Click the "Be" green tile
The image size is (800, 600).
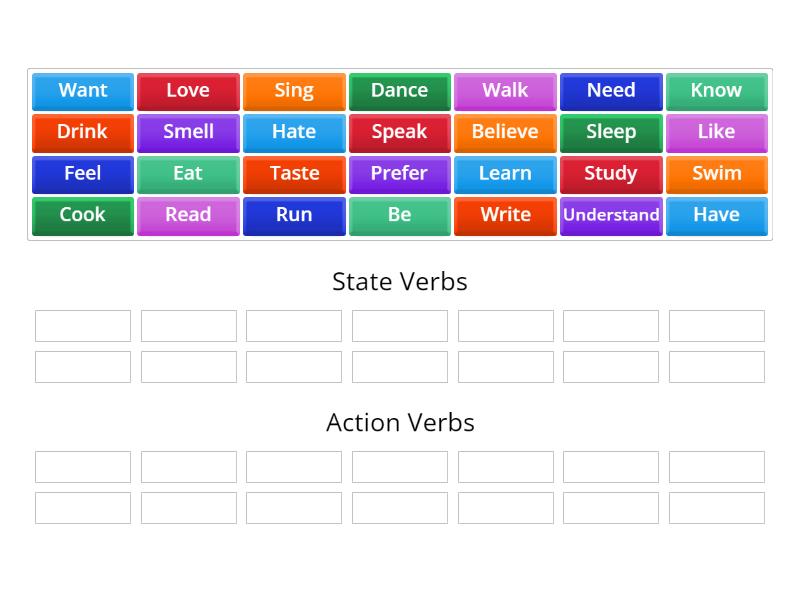(x=399, y=215)
